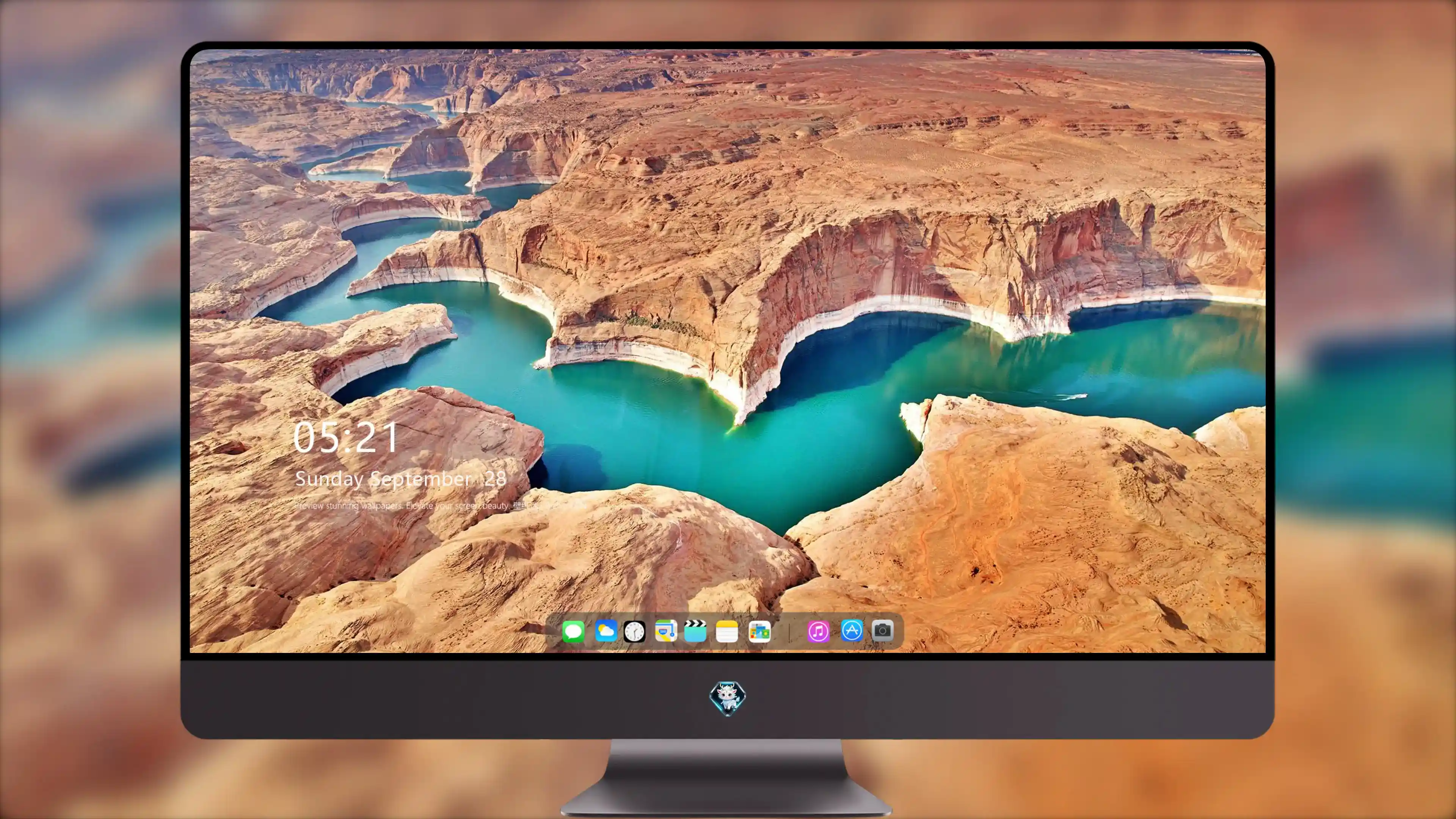Launch the pink iTunes music icon
Viewport: 1456px width, 819px height.
[819, 631]
